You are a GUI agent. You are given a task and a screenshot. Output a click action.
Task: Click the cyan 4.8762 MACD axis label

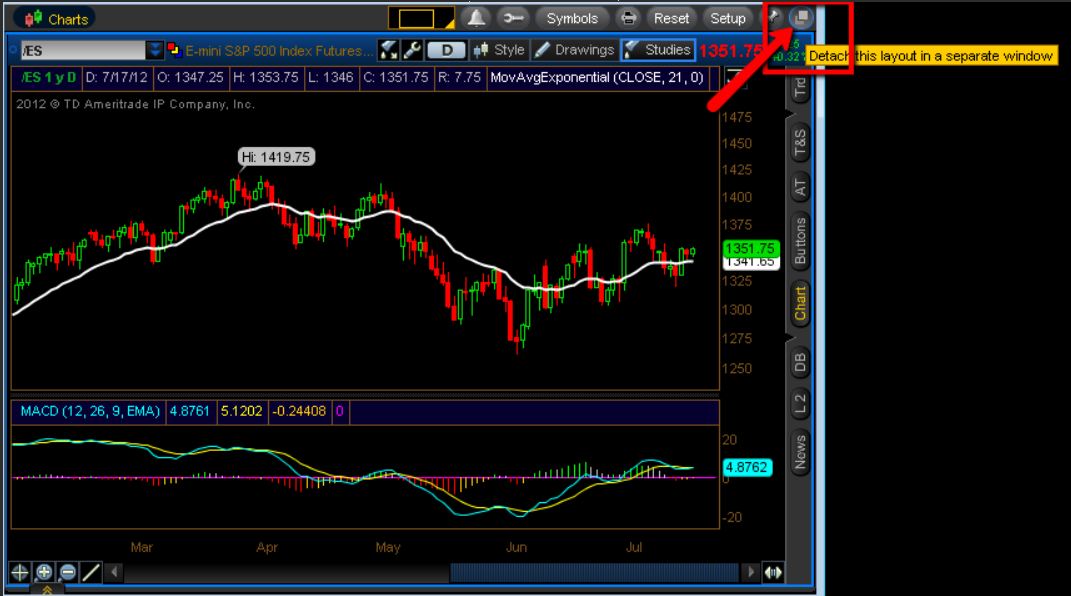click(x=747, y=468)
